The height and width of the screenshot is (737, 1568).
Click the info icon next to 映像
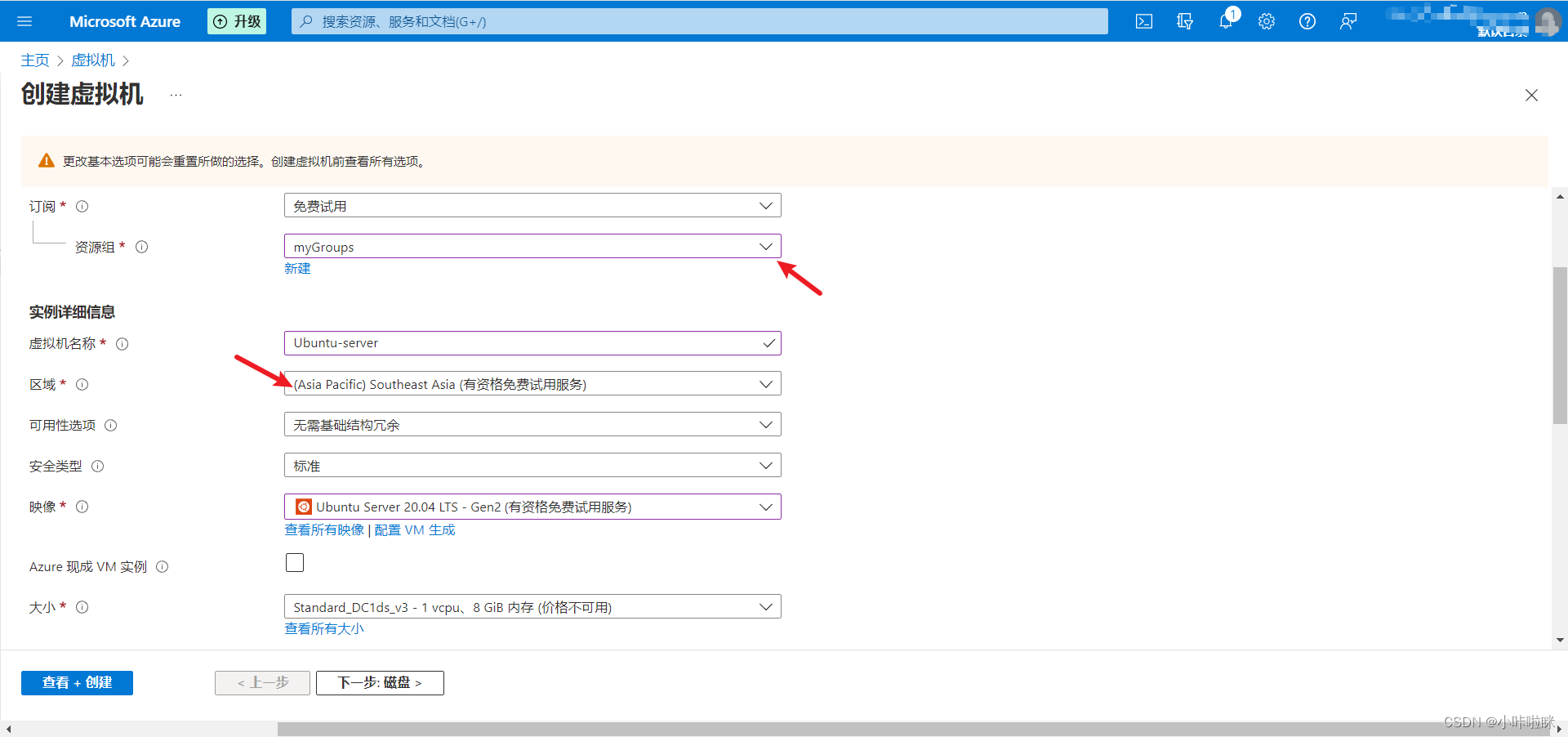pyautogui.click(x=82, y=507)
